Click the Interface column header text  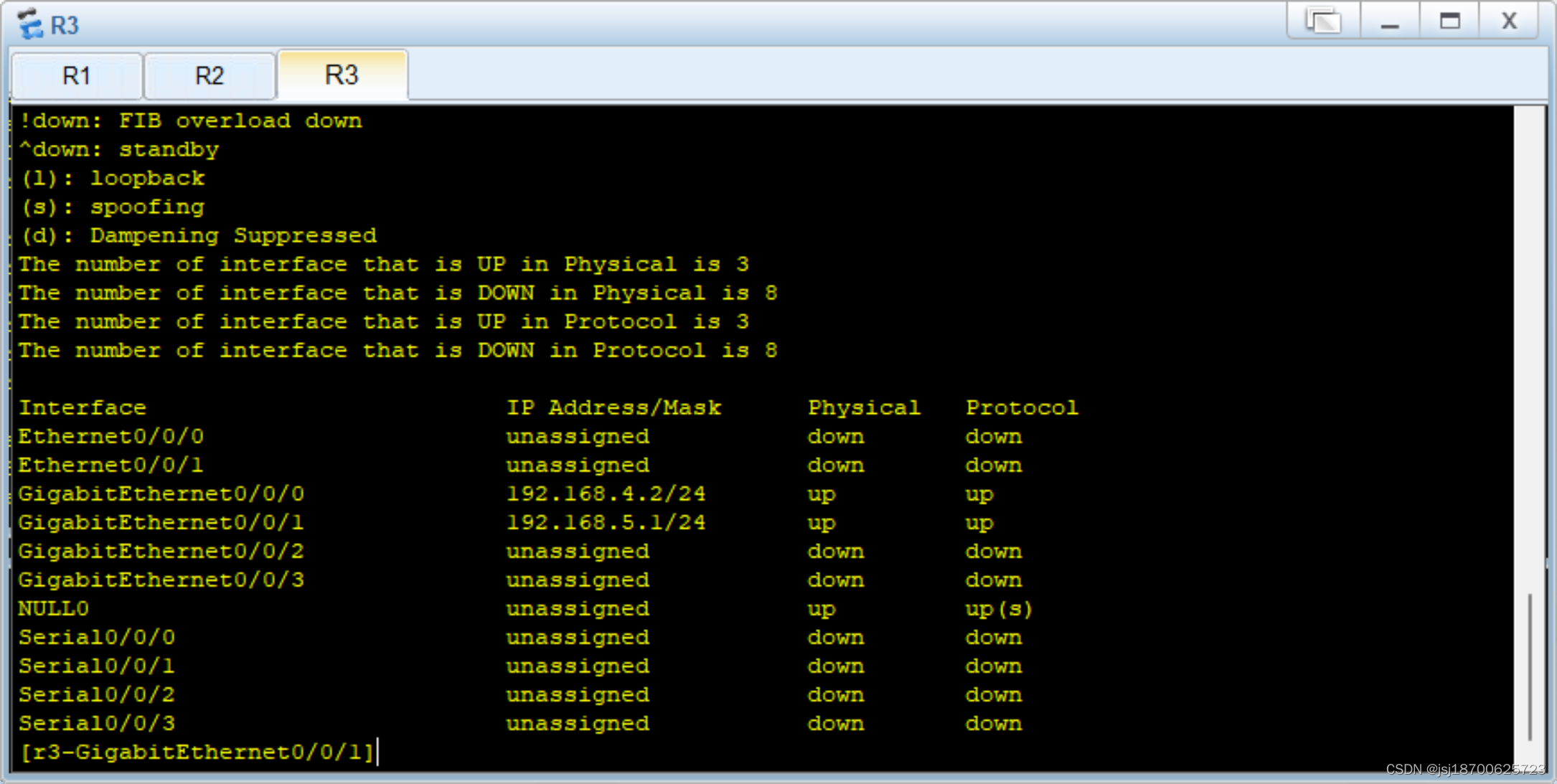point(83,407)
